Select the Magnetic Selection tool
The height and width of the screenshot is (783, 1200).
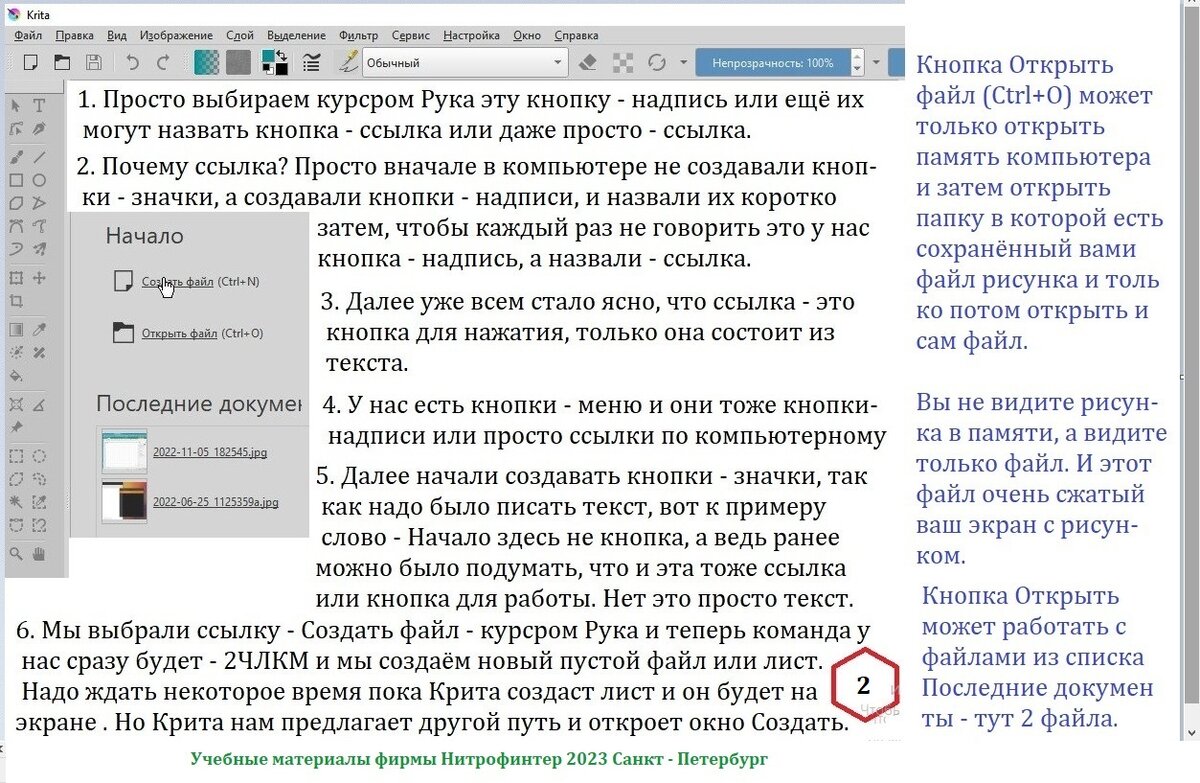[39, 526]
